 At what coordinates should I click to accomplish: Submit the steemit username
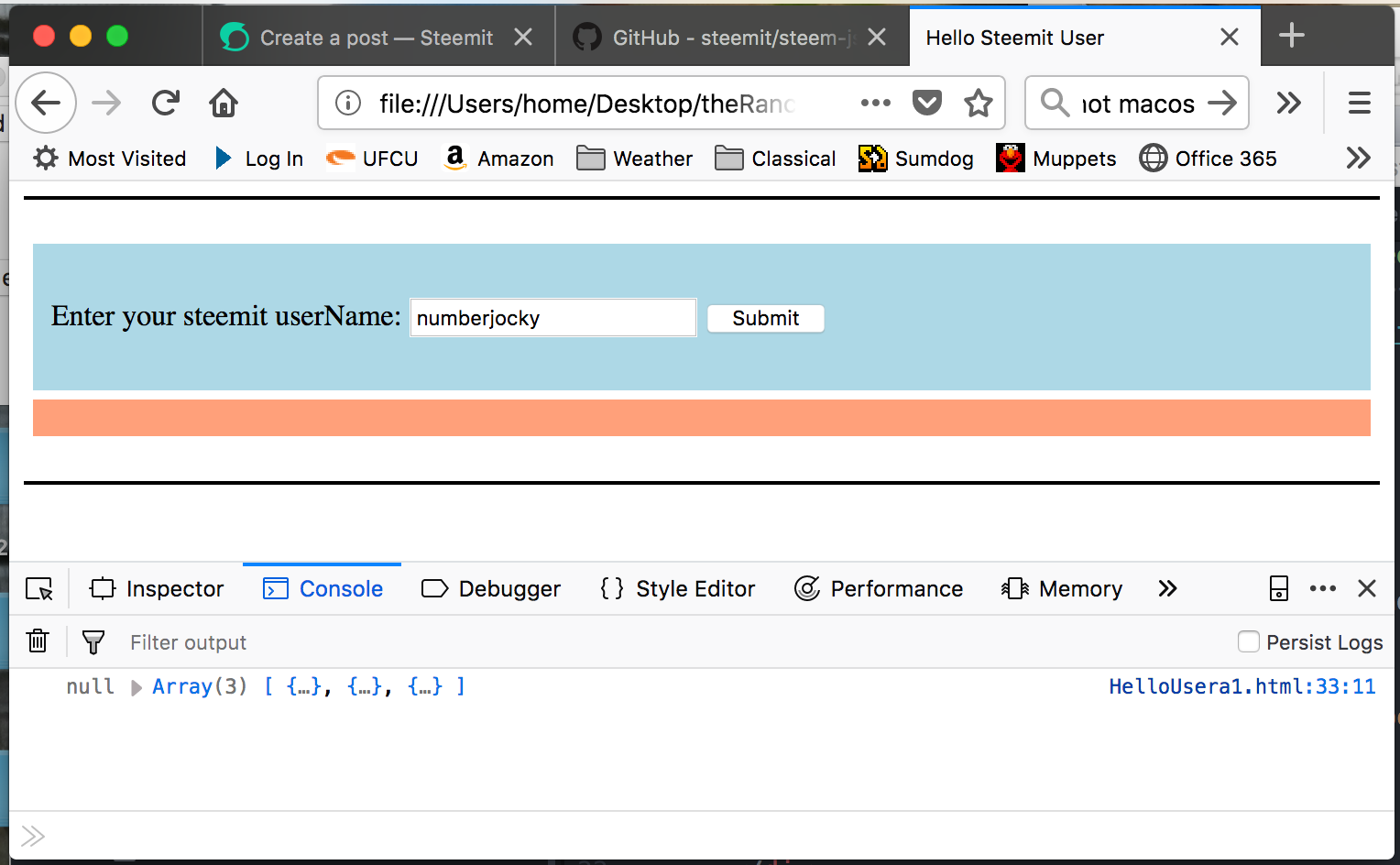(766, 318)
